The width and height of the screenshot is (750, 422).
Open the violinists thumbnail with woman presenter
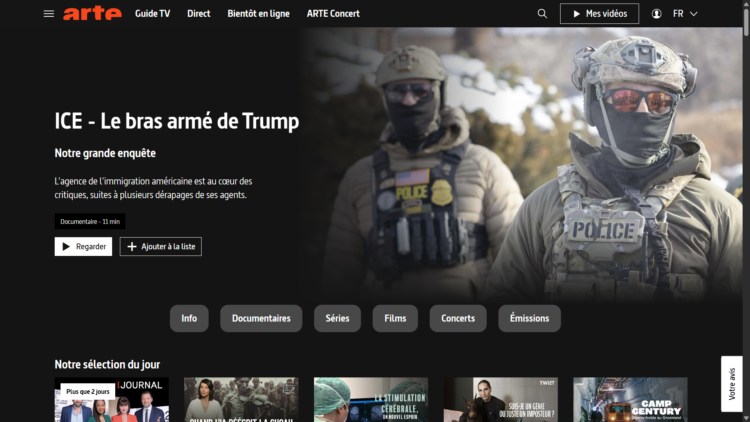click(x=241, y=400)
